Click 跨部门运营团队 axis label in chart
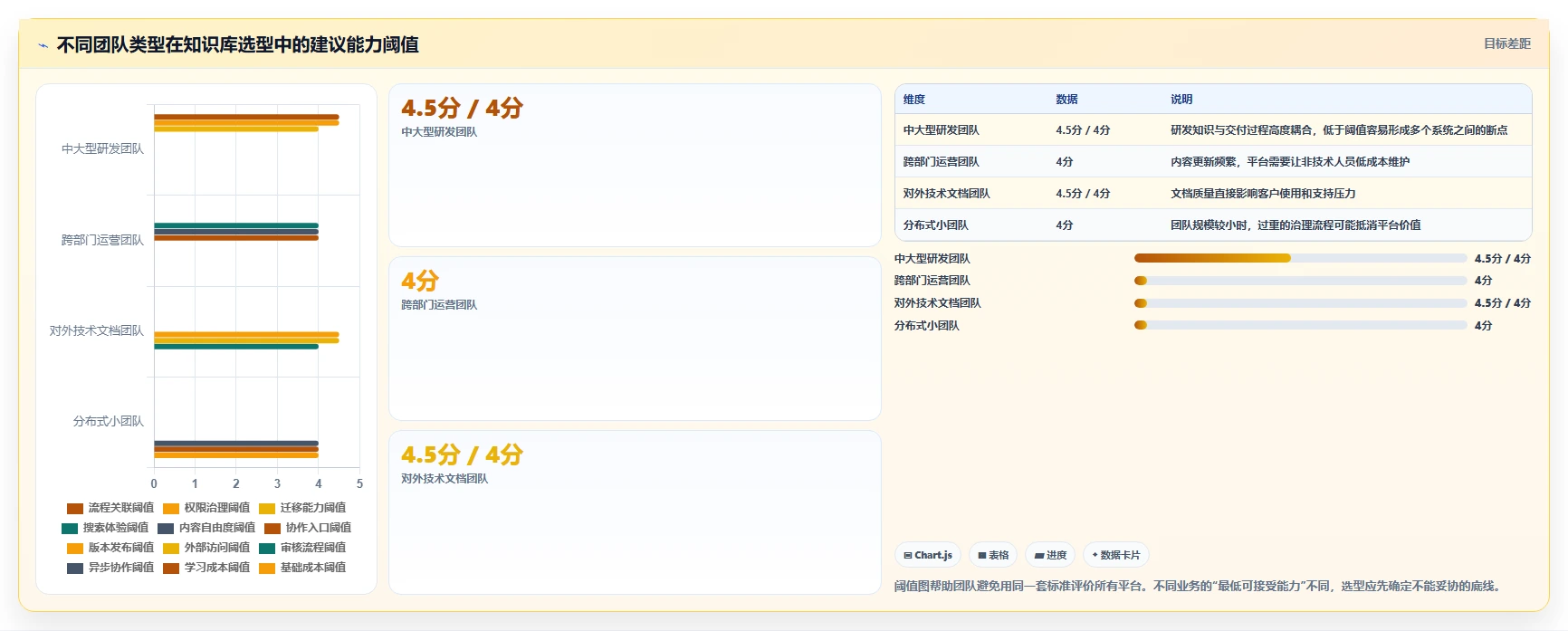The width and height of the screenshot is (1568, 631). coord(102,240)
